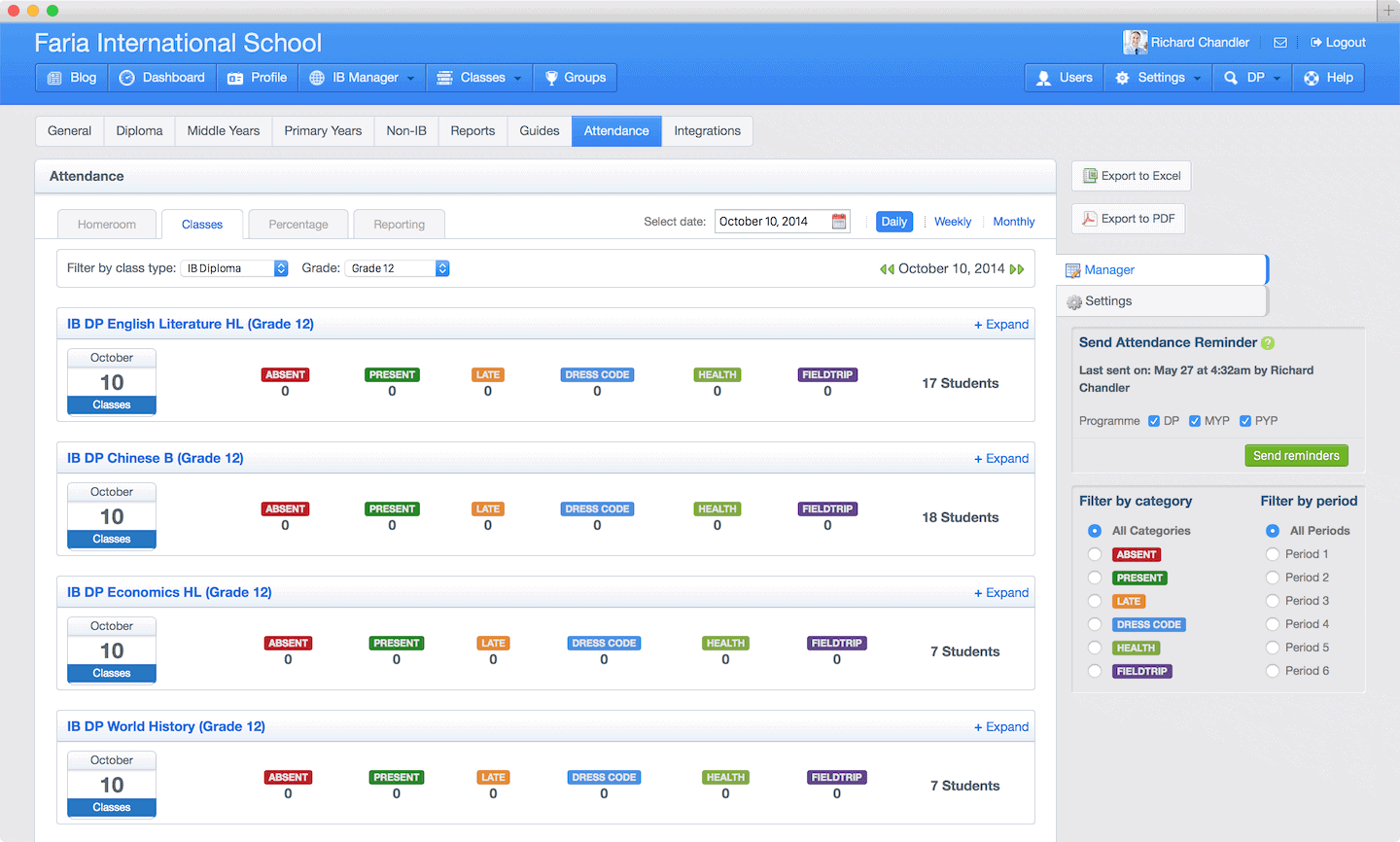
Task: Select the HEALTH category radio button
Action: (x=1095, y=648)
